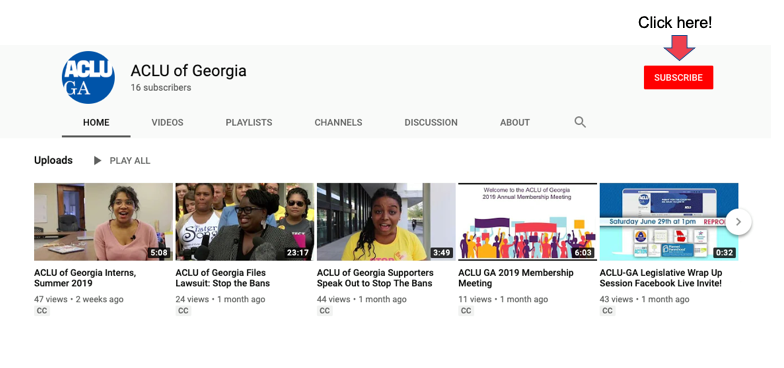Click the 6:03 duration badge
Screen dimensions: 784x368
pyautogui.click(x=583, y=252)
